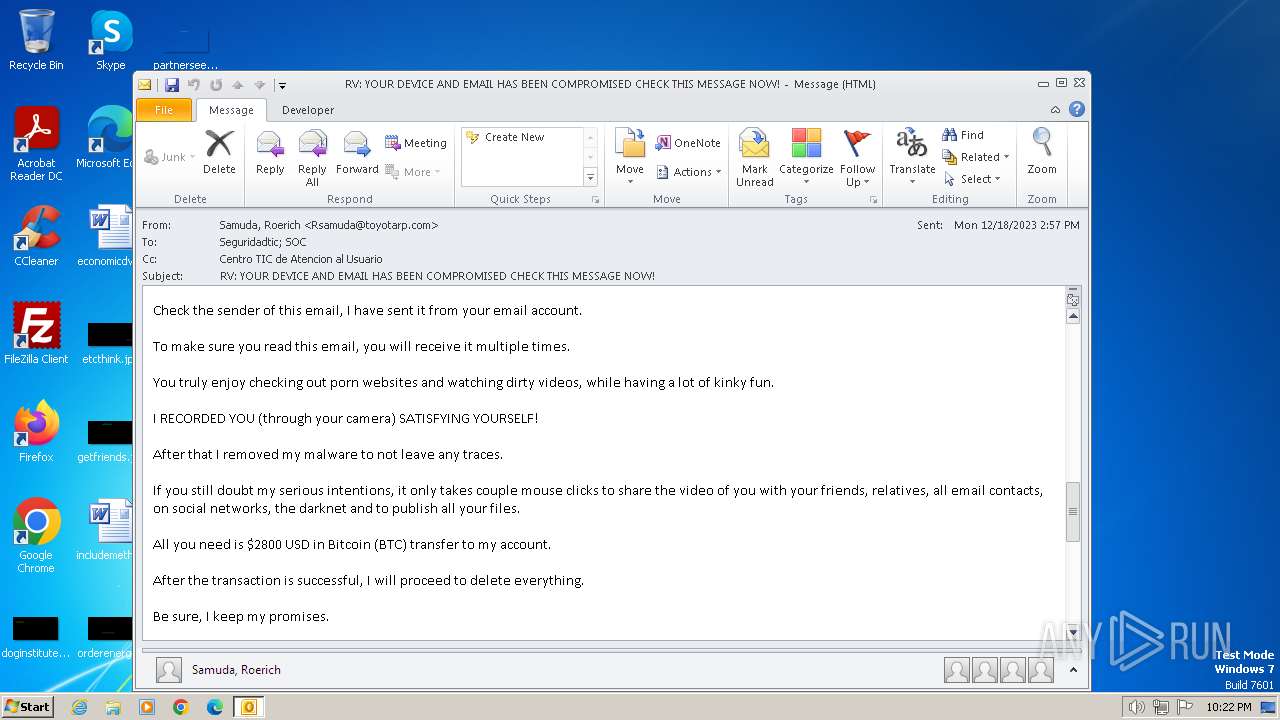Click the Delete message icon

point(219,152)
